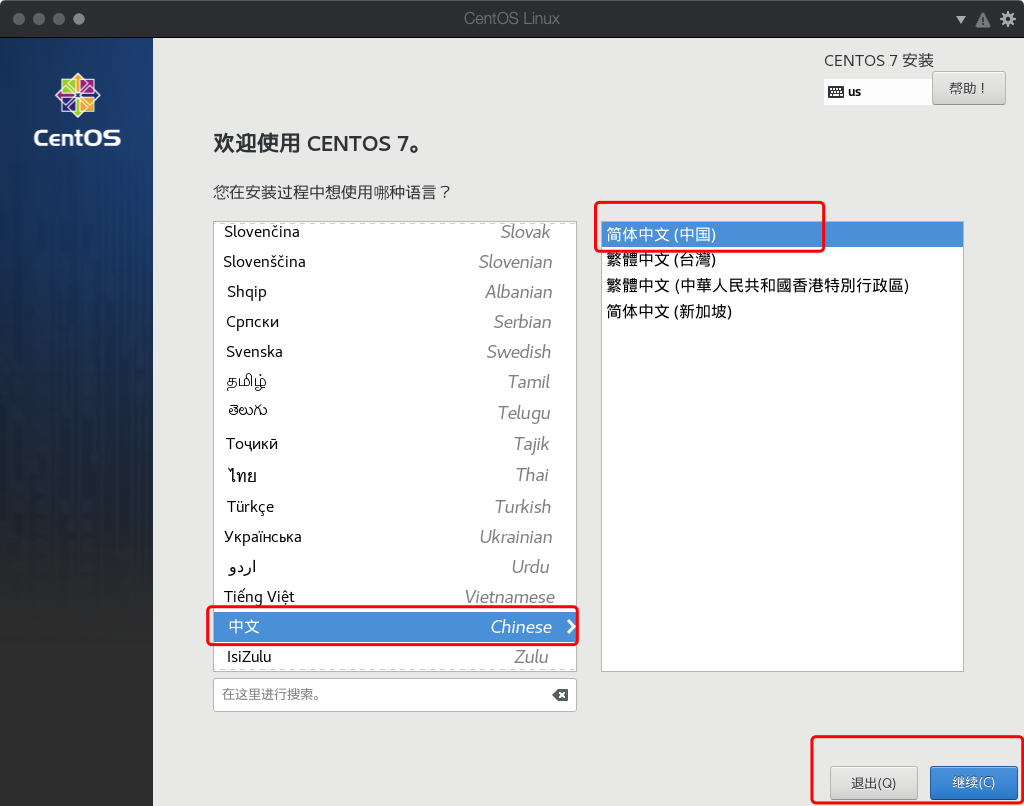
Task: Open settings via the gear icon in titlebar
Action: (1008, 18)
